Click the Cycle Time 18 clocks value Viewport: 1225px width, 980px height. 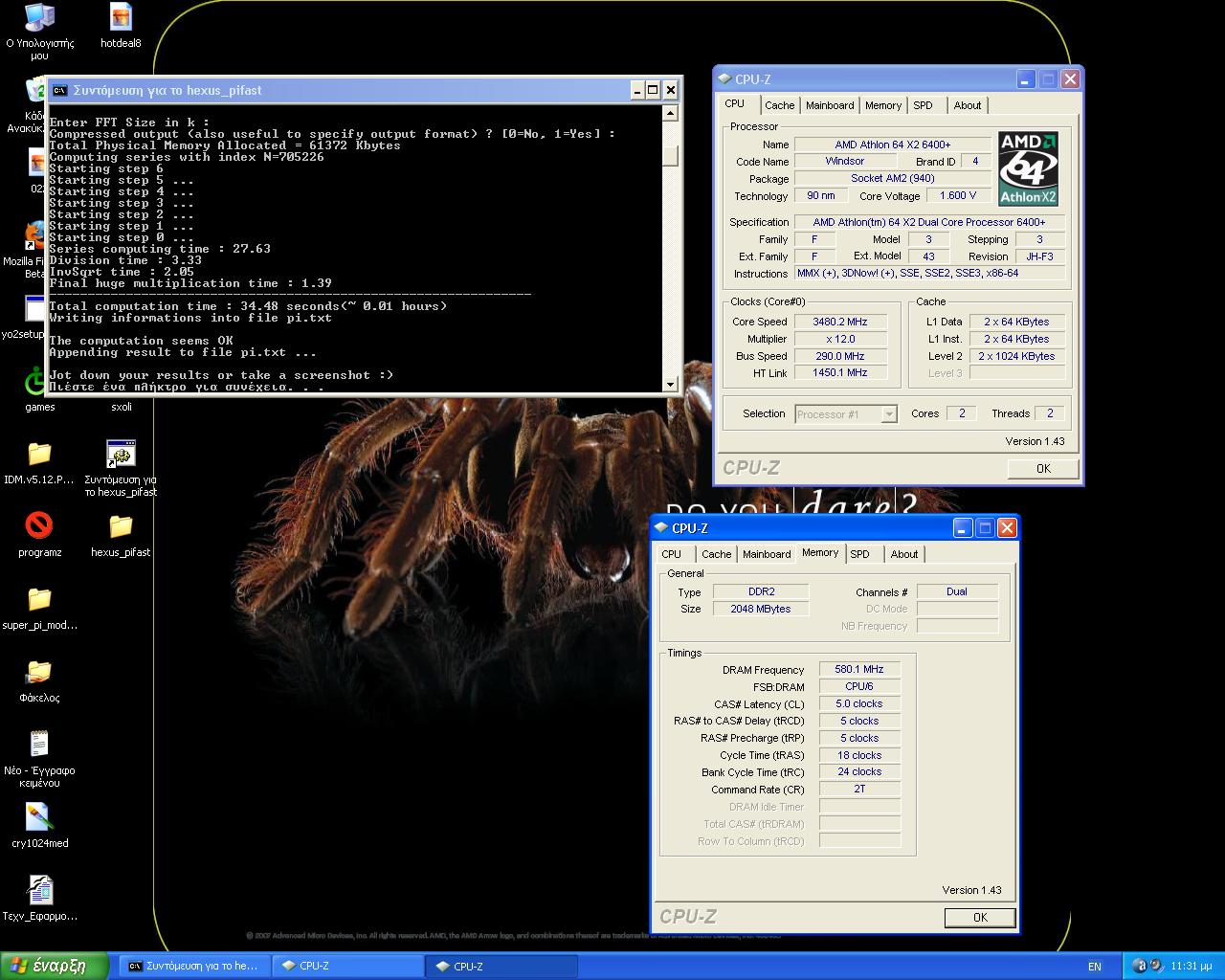click(x=859, y=755)
